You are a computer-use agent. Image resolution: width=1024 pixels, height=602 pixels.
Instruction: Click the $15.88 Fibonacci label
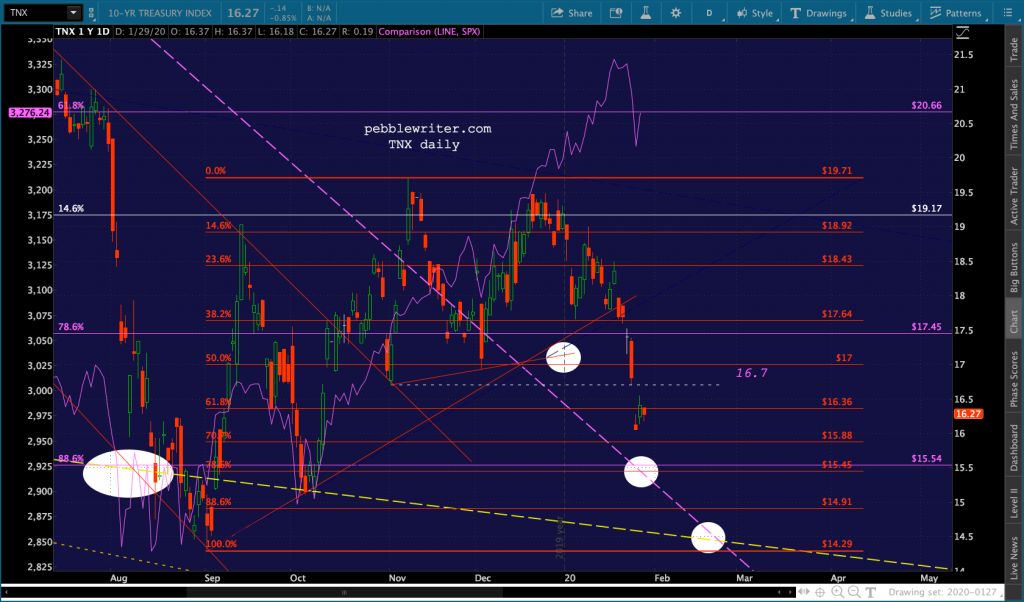(x=837, y=436)
